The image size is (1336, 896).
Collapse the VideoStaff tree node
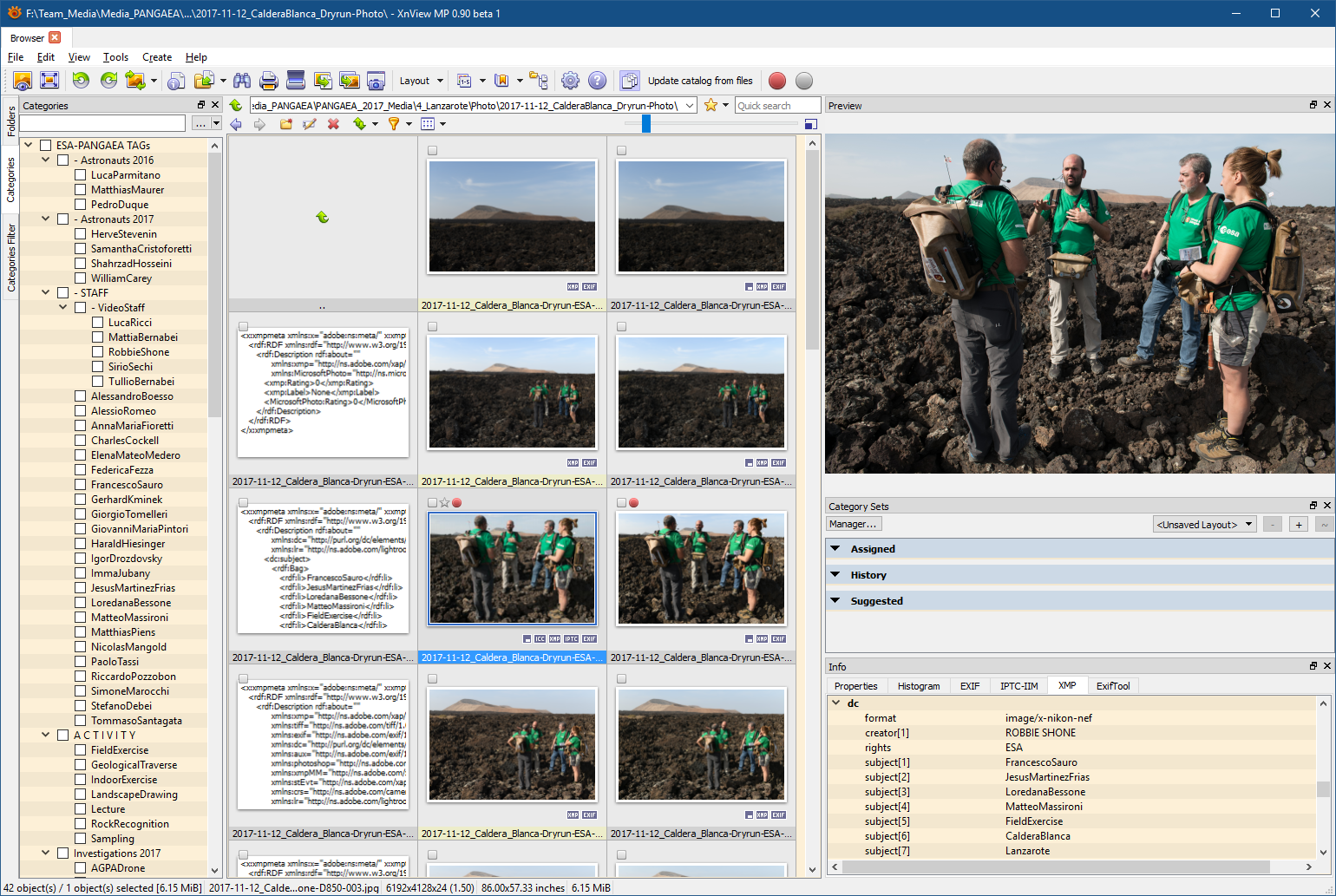pyautogui.click(x=63, y=307)
